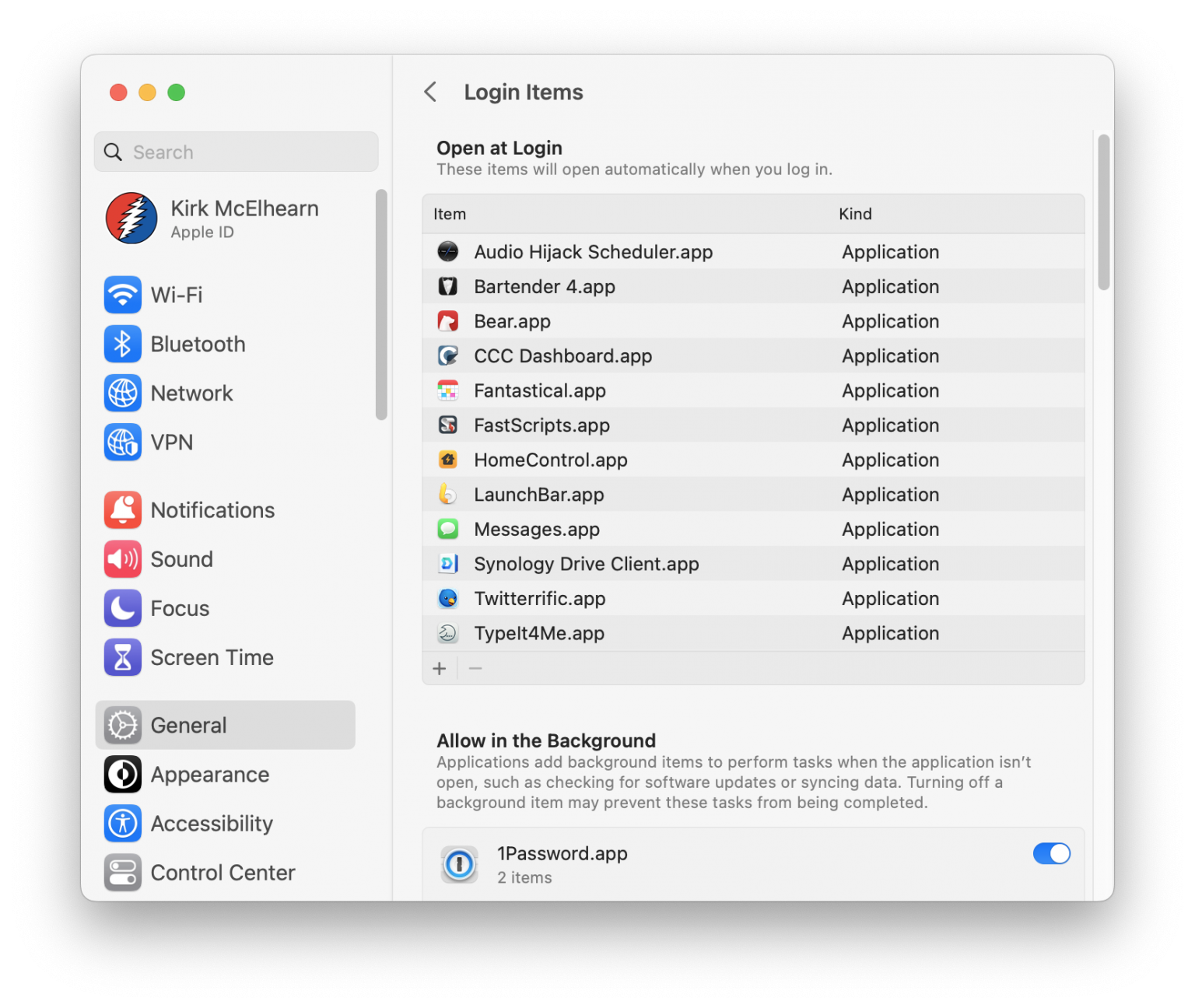
Task: Go back with the Login Items back arrow
Action: [x=430, y=92]
